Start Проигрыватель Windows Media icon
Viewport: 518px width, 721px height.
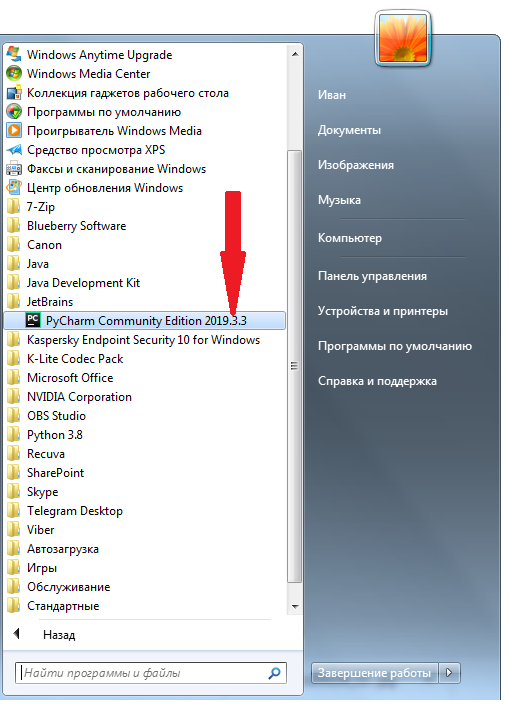[x=14, y=131]
